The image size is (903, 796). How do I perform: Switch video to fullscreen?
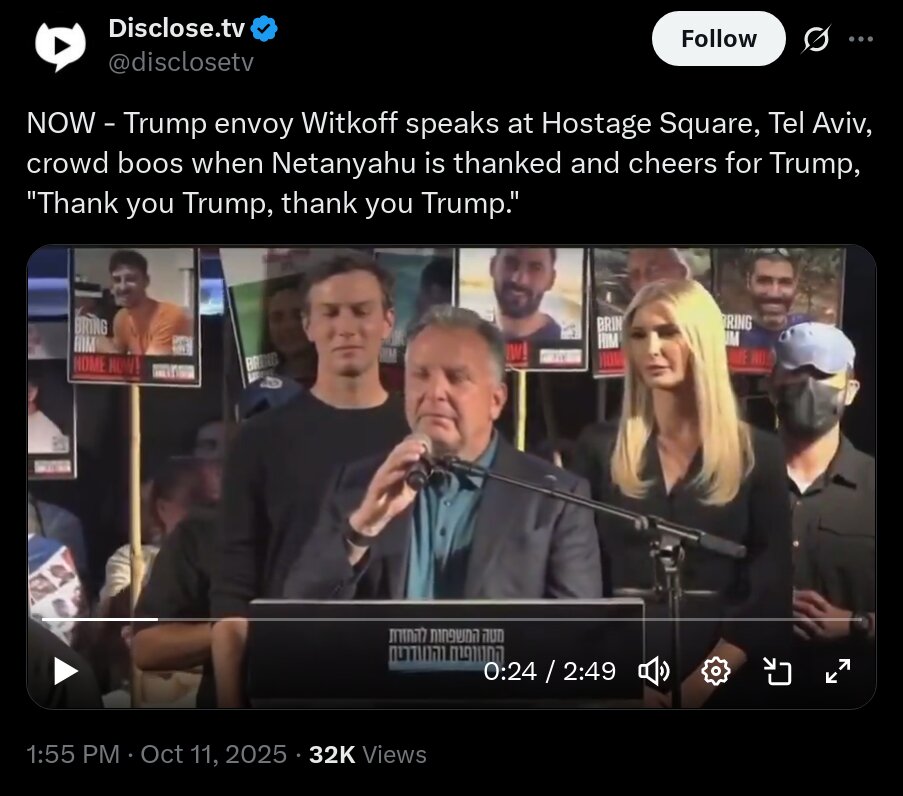(x=838, y=672)
